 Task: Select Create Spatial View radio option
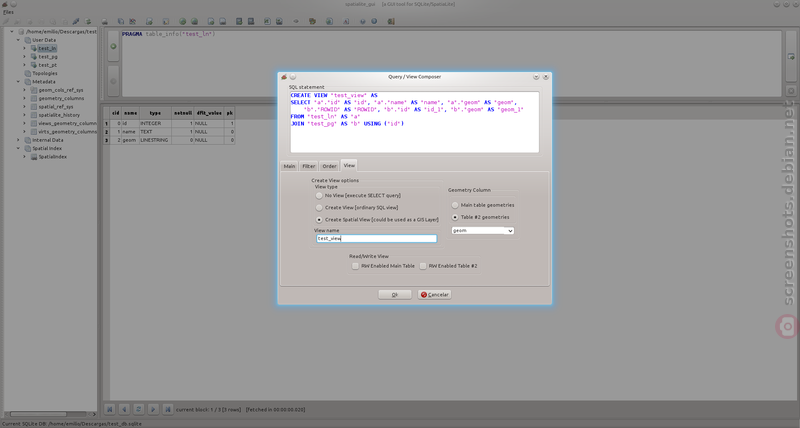tap(319, 220)
